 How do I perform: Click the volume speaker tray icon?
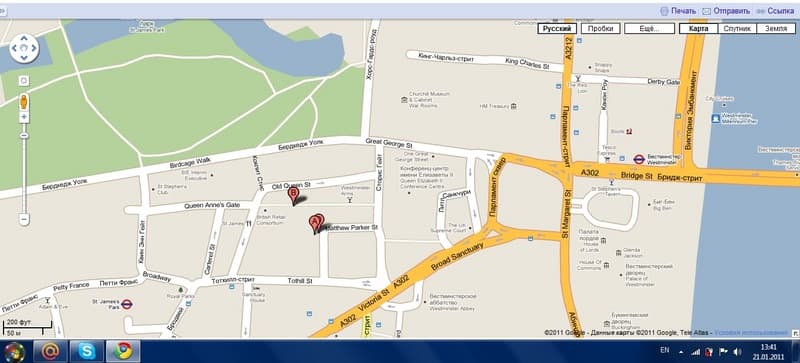click(x=737, y=352)
